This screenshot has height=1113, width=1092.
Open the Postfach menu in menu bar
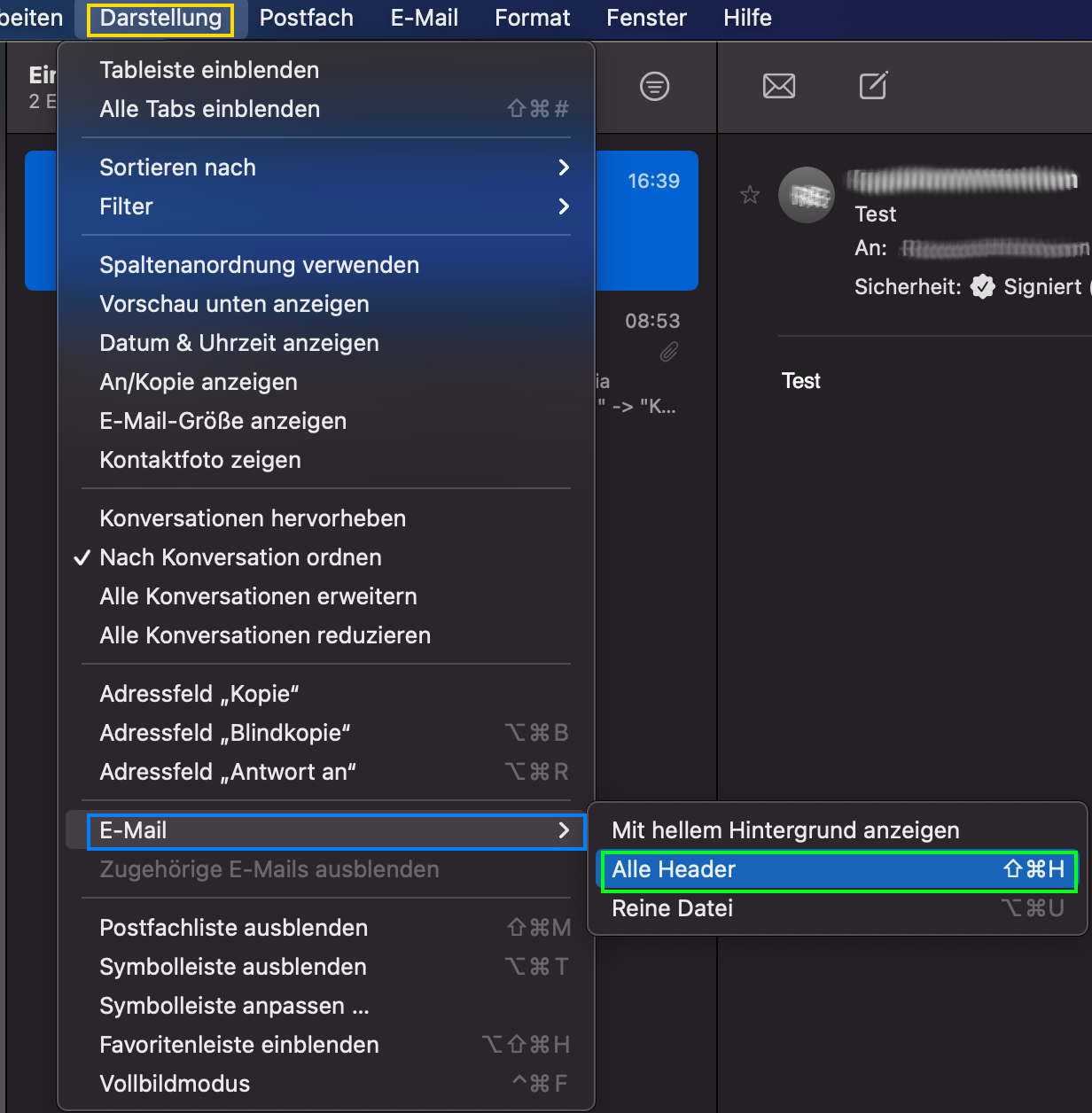(307, 18)
